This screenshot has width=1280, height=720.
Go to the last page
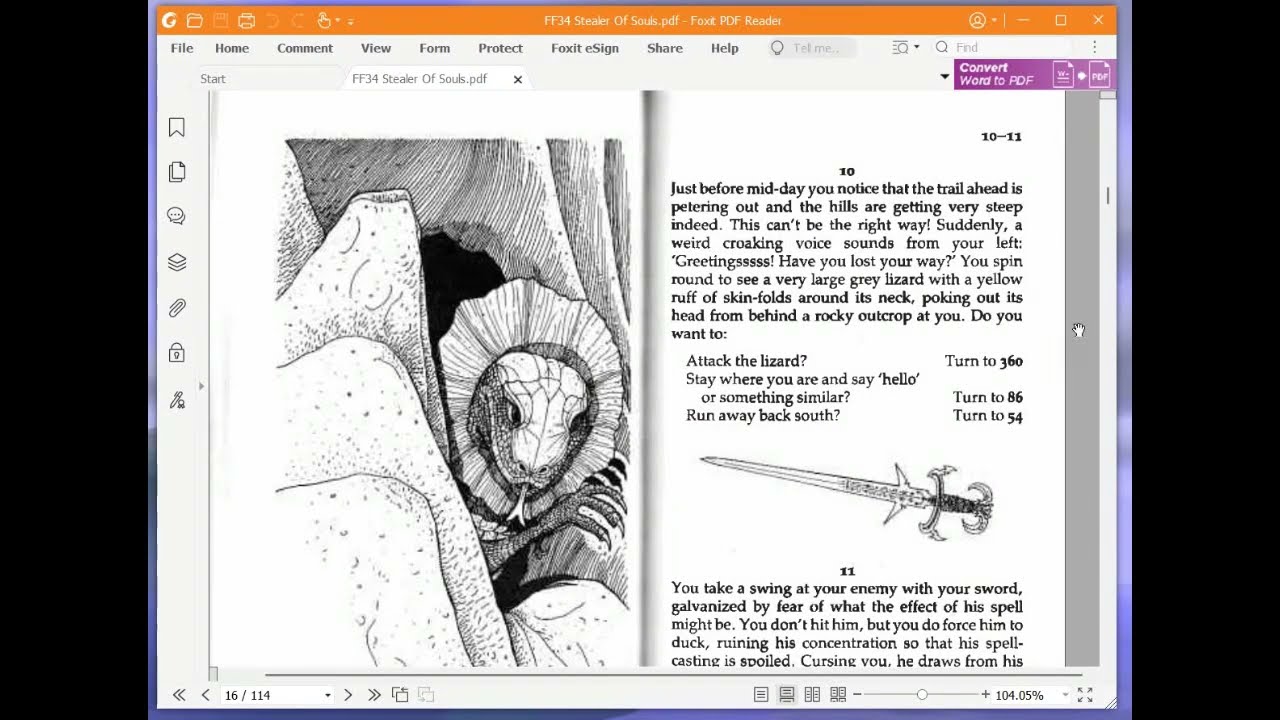tap(374, 695)
